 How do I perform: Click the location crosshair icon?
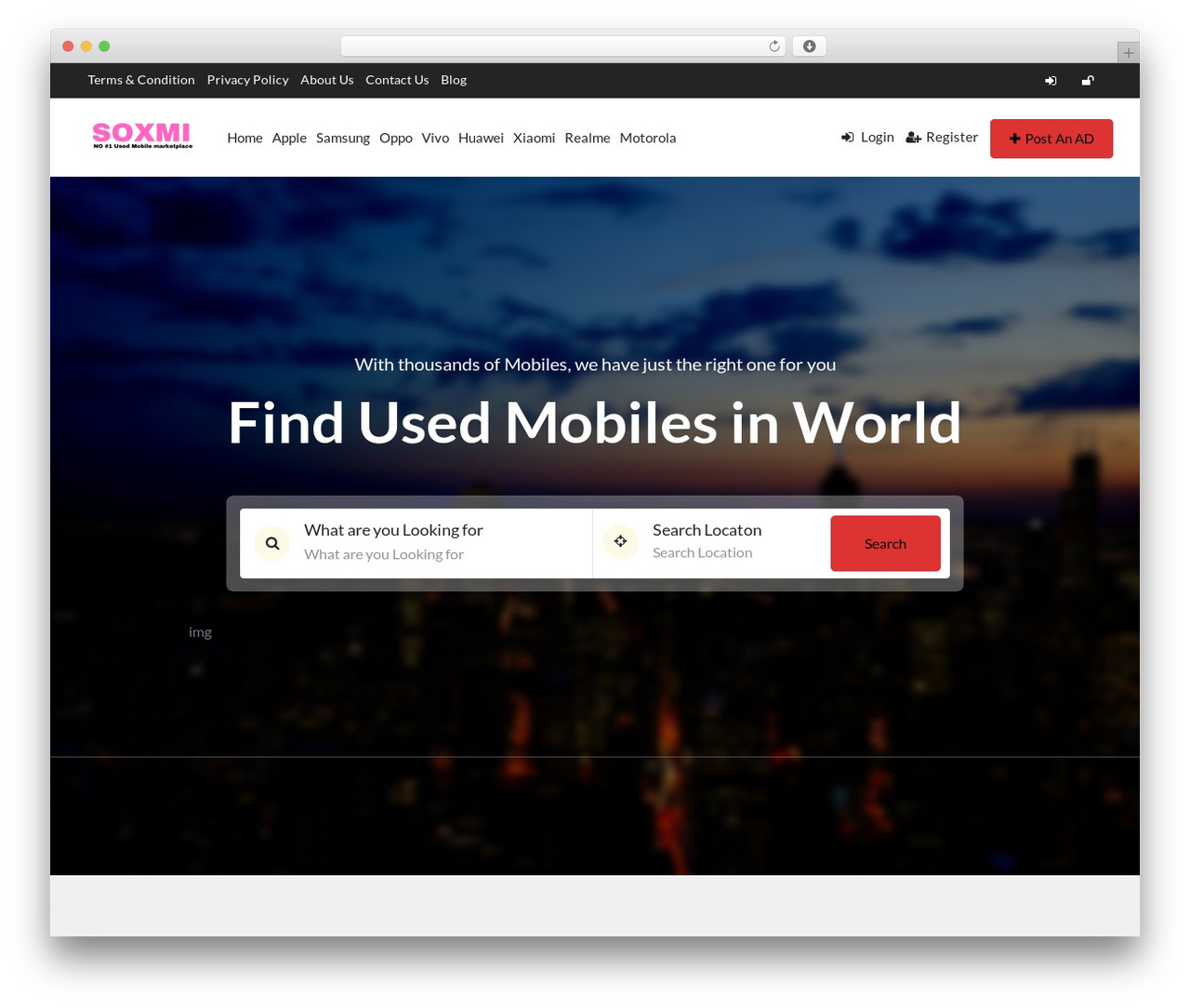tap(620, 541)
